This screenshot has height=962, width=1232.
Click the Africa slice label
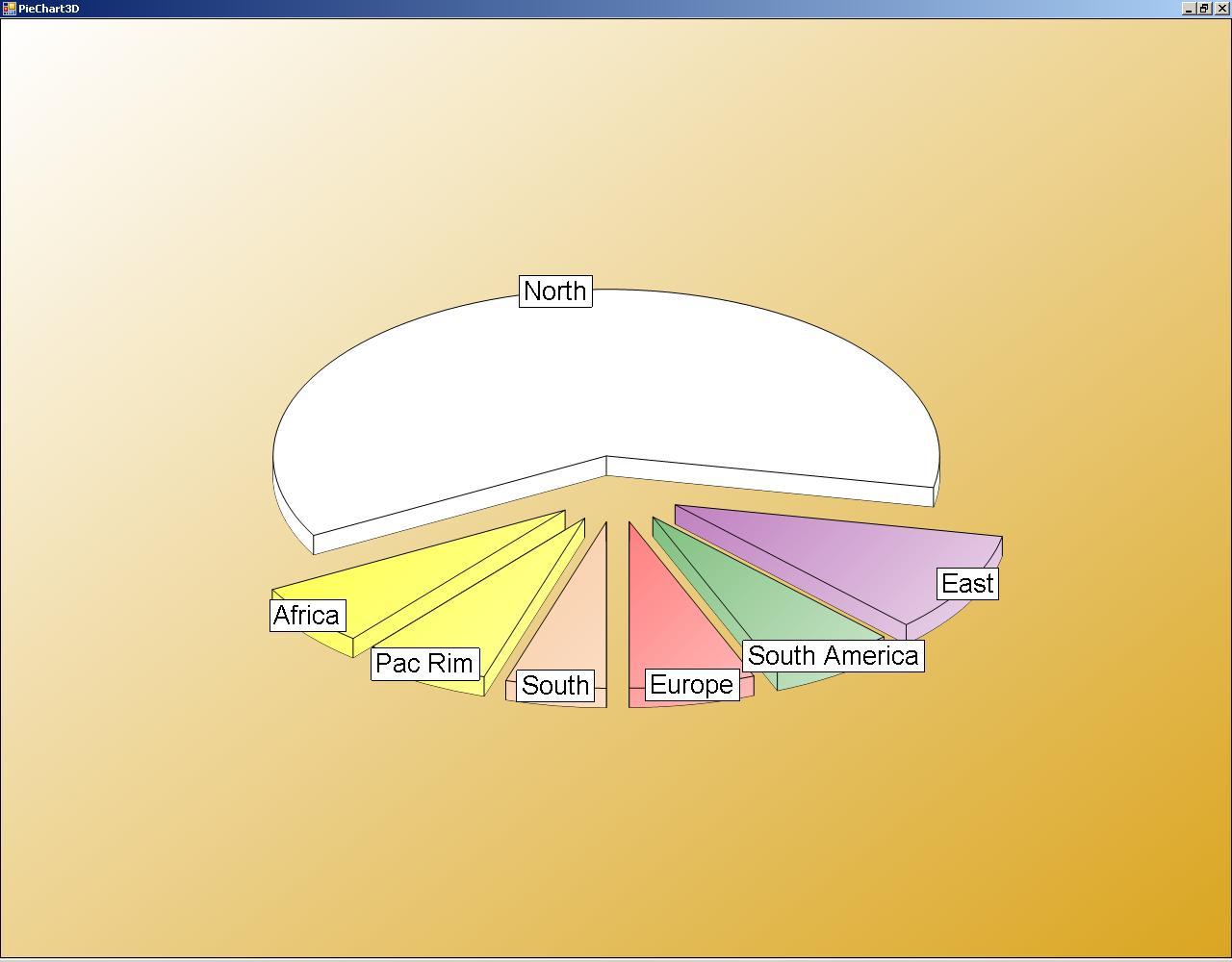[x=307, y=616]
